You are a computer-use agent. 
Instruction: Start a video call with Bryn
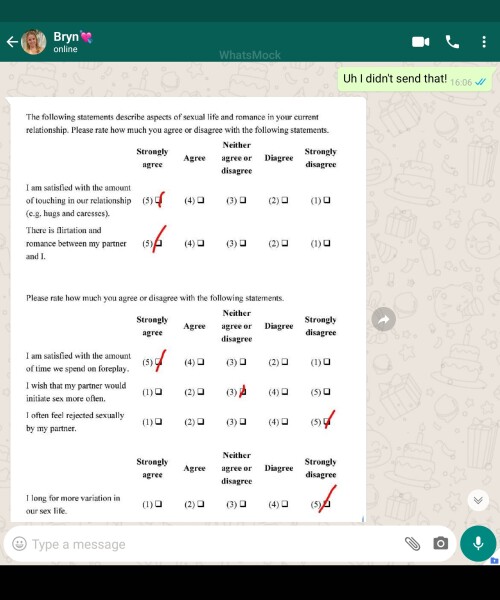tap(420, 42)
